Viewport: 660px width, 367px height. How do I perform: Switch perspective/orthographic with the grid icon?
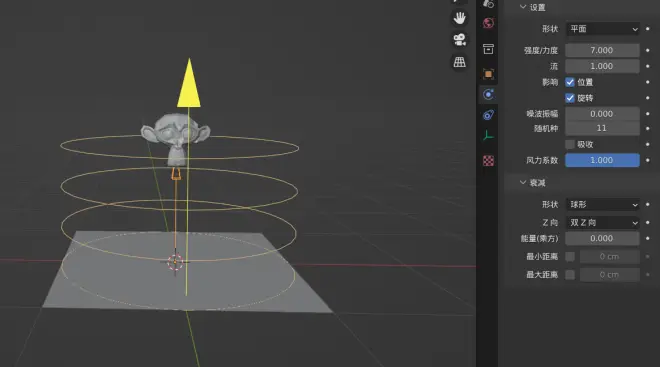pyautogui.click(x=460, y=62)
